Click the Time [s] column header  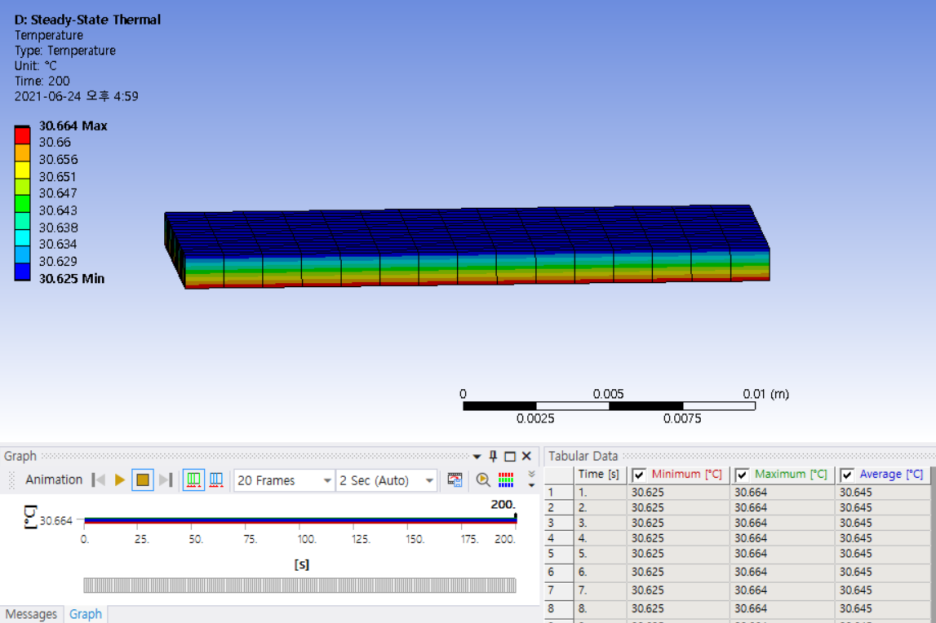(x=599, y=474)
